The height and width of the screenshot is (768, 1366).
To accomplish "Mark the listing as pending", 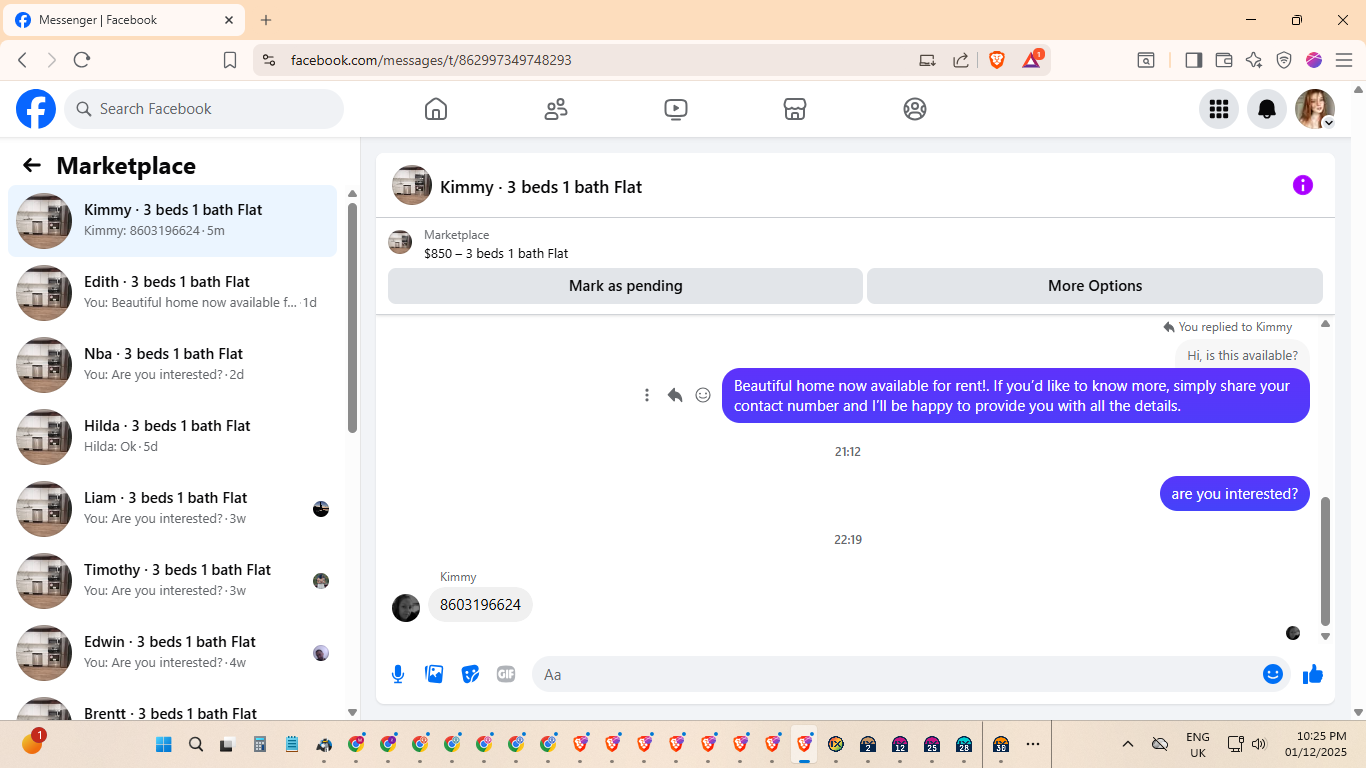I will [x=625, y=286].
